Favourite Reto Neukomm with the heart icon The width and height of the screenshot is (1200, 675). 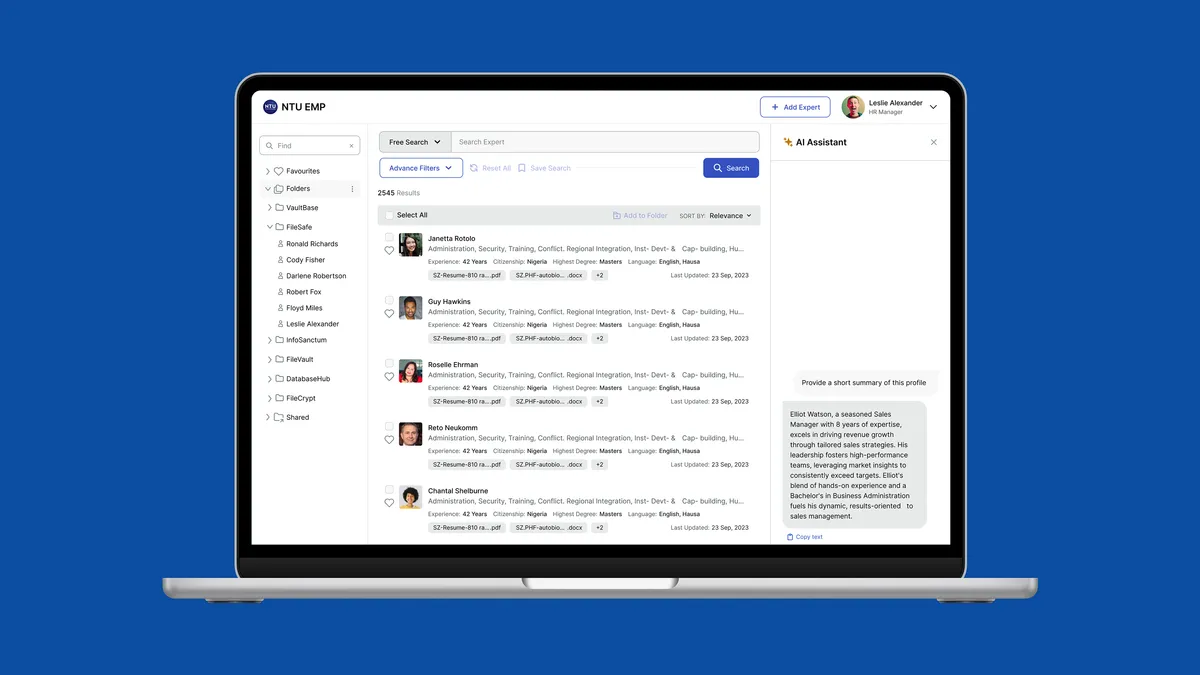click(389, 440)
